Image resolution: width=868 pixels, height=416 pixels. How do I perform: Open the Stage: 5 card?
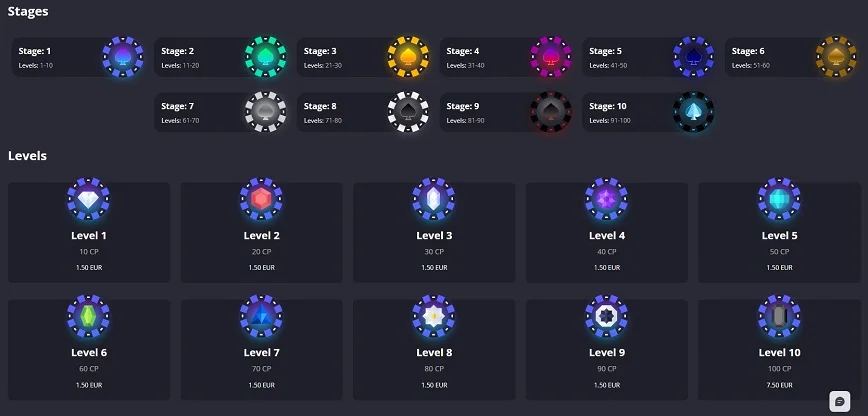pyautogui.click(x=648, y=57)
